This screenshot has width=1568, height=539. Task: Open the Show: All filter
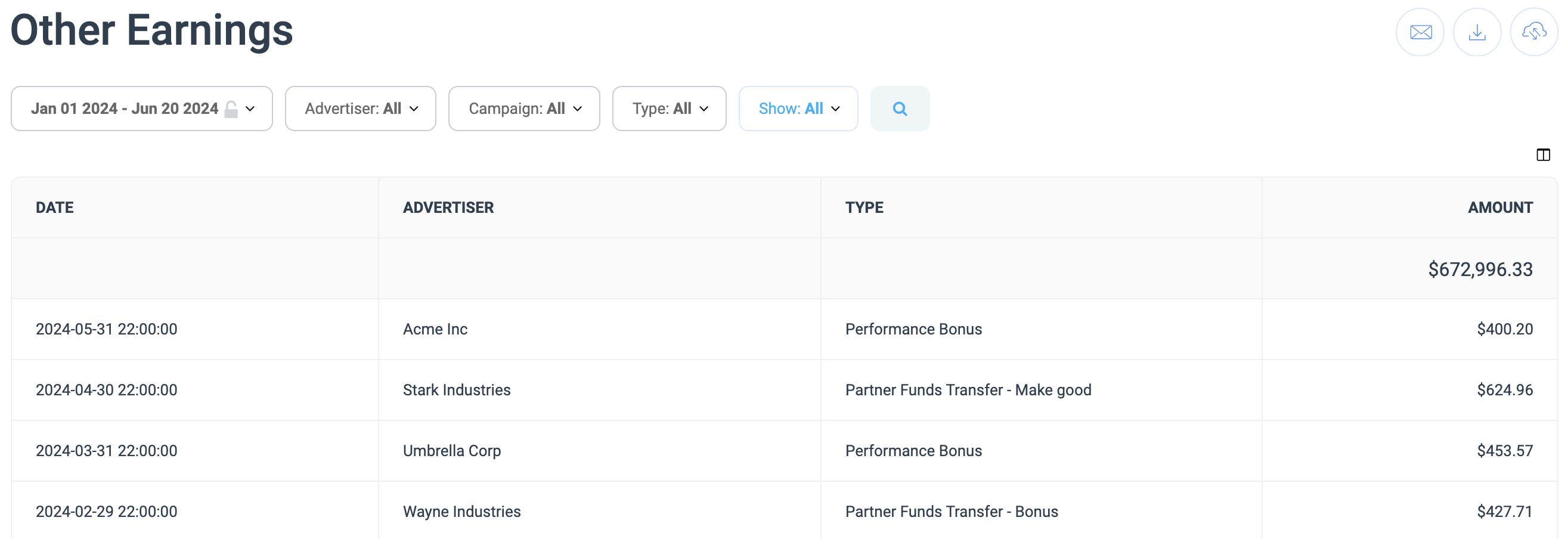[798, 109]
